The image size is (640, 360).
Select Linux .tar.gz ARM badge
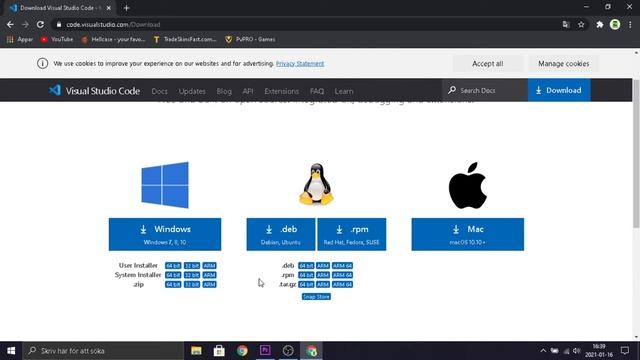[323, 284]
